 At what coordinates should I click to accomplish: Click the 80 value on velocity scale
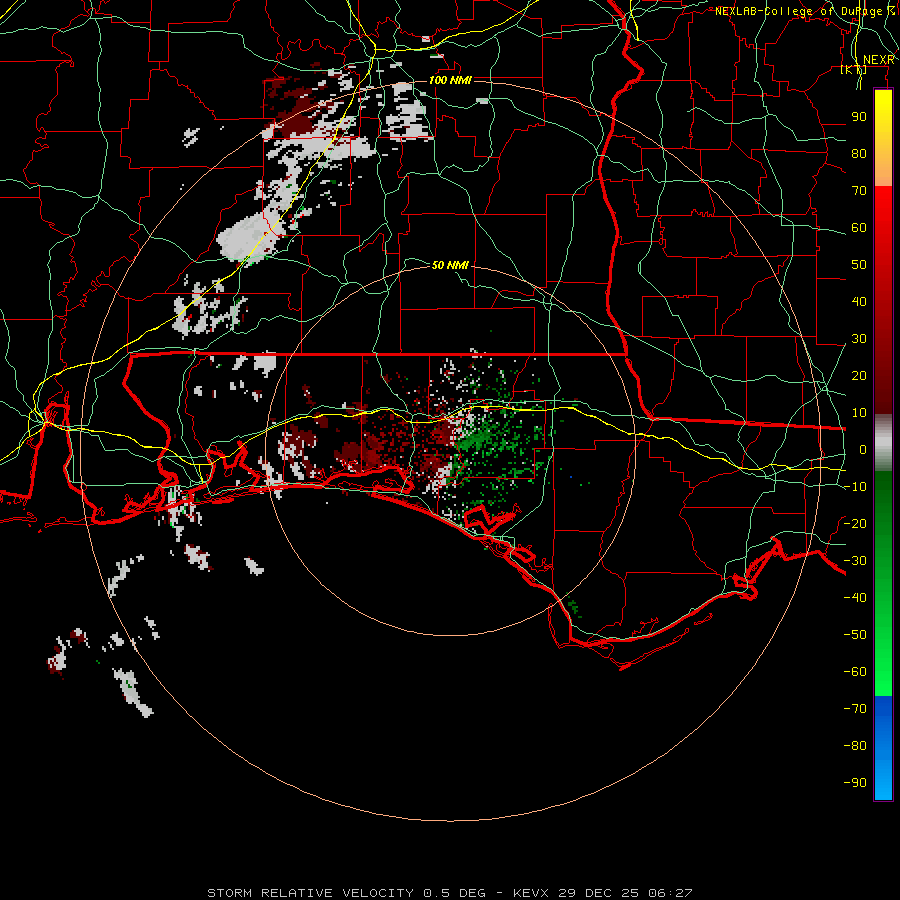pos(859,153)
